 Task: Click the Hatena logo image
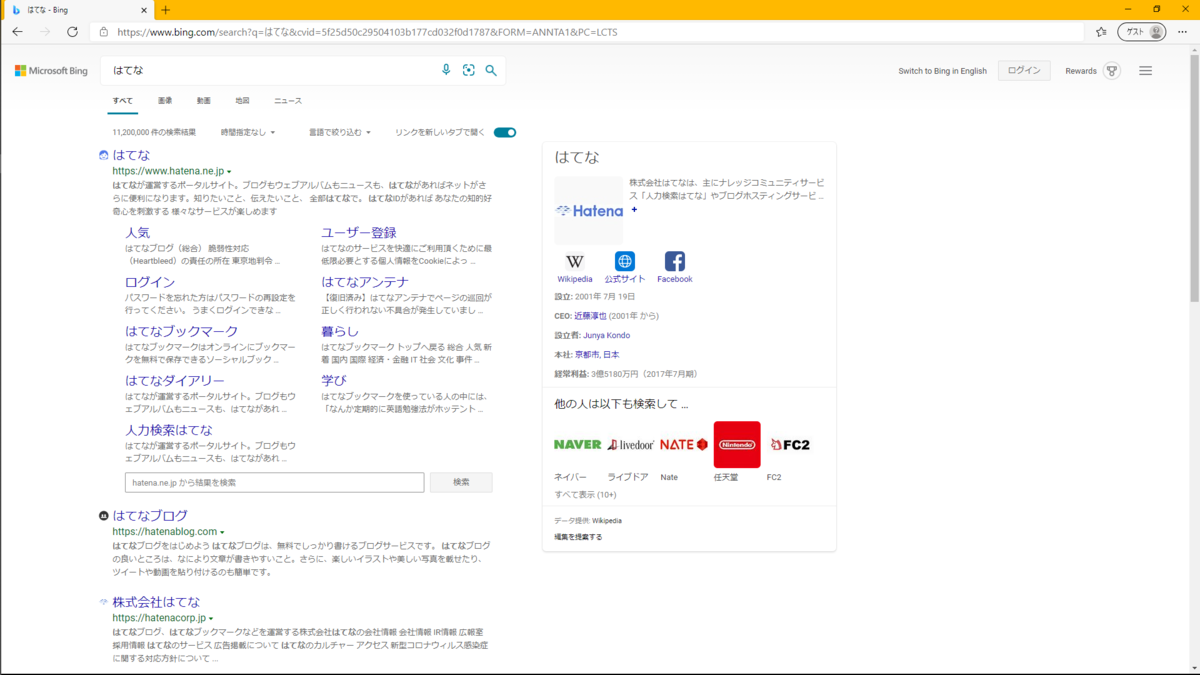coord(589,211)
